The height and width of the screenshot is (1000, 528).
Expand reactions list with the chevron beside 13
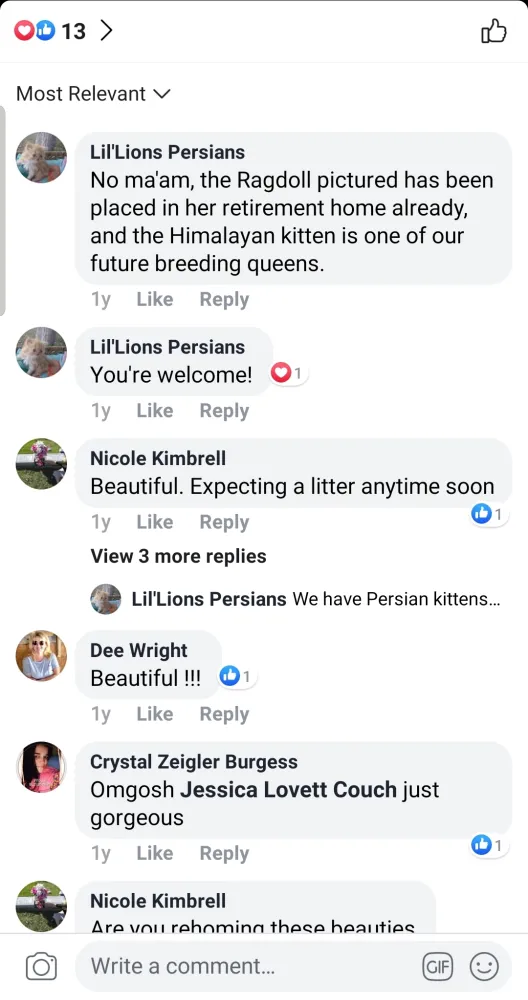click(106, 30)
